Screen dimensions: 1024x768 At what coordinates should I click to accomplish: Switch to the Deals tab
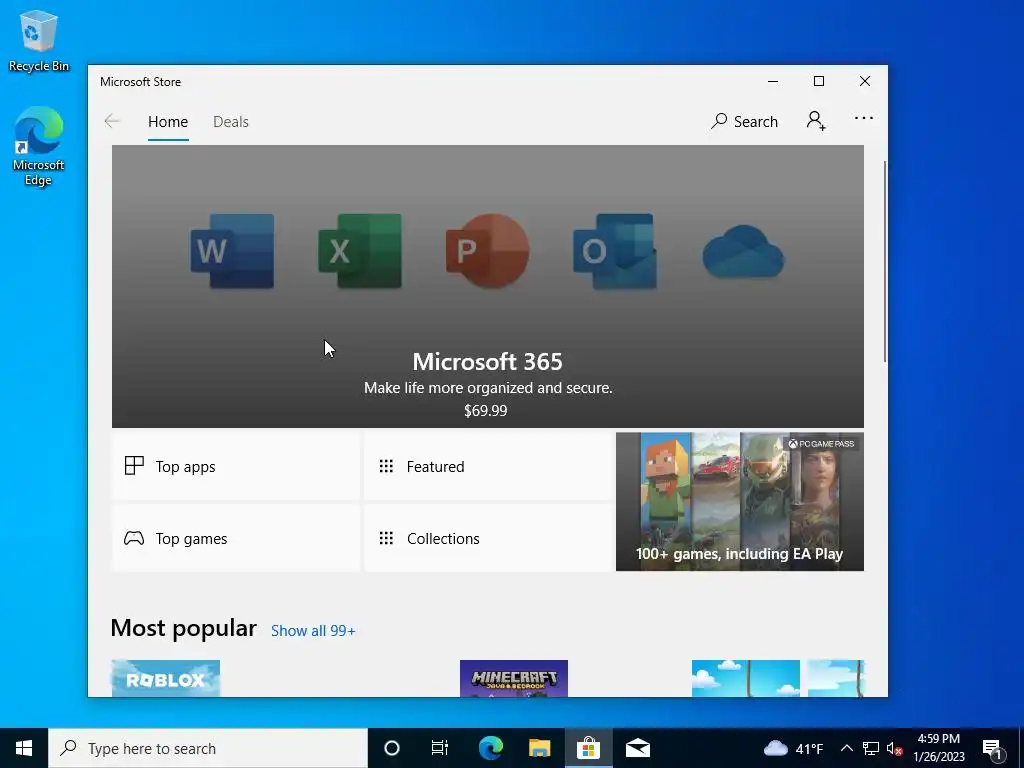[231, 121]
